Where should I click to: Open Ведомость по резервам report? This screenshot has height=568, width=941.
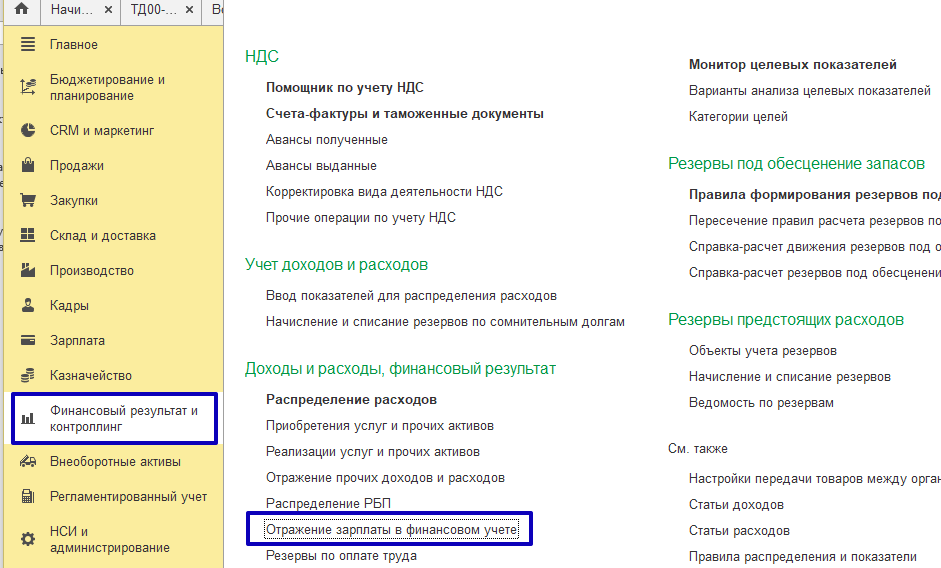(761, 403)
